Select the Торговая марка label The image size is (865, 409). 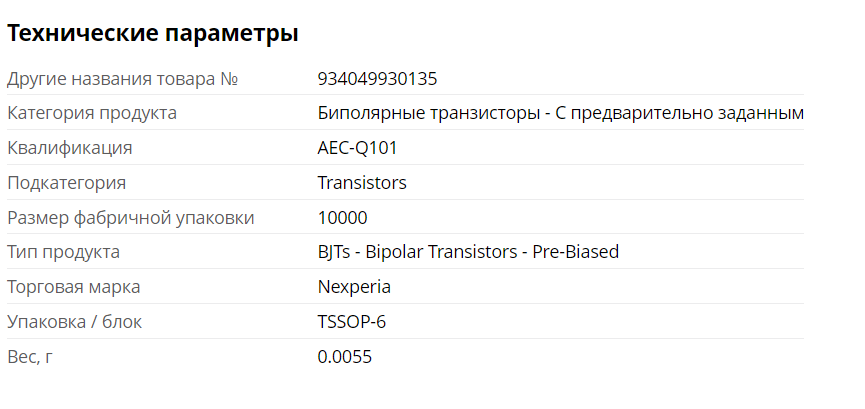tap(74, 287)
